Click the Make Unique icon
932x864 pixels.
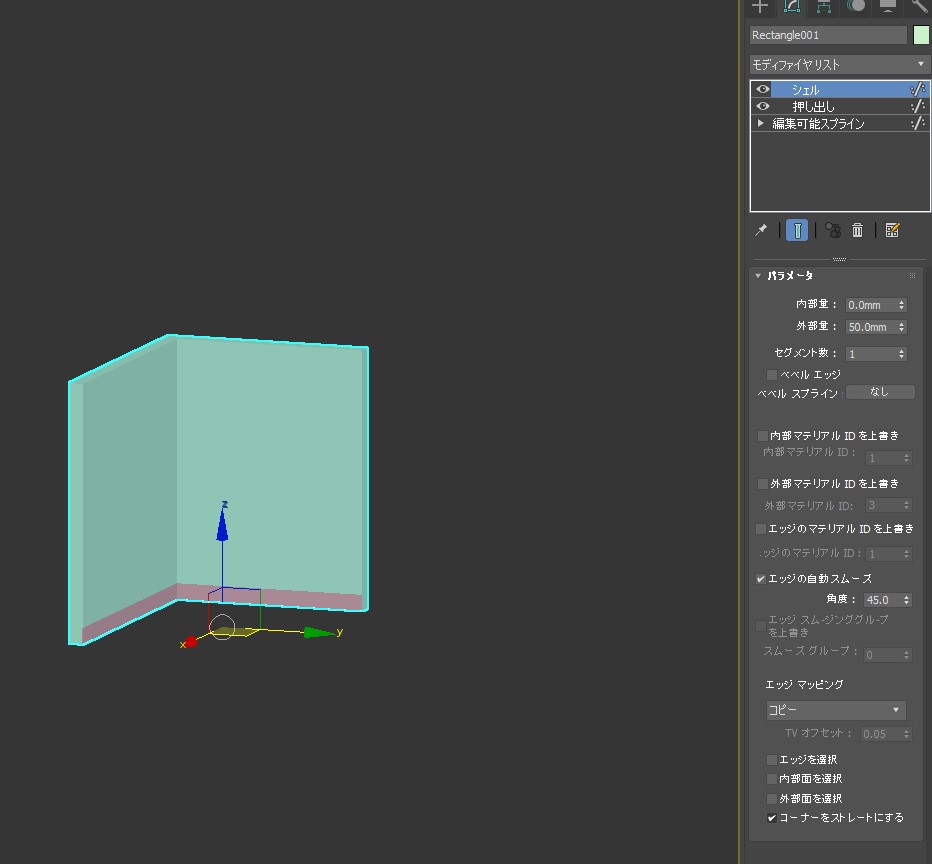pyautogui.click(x=833, y=230)
